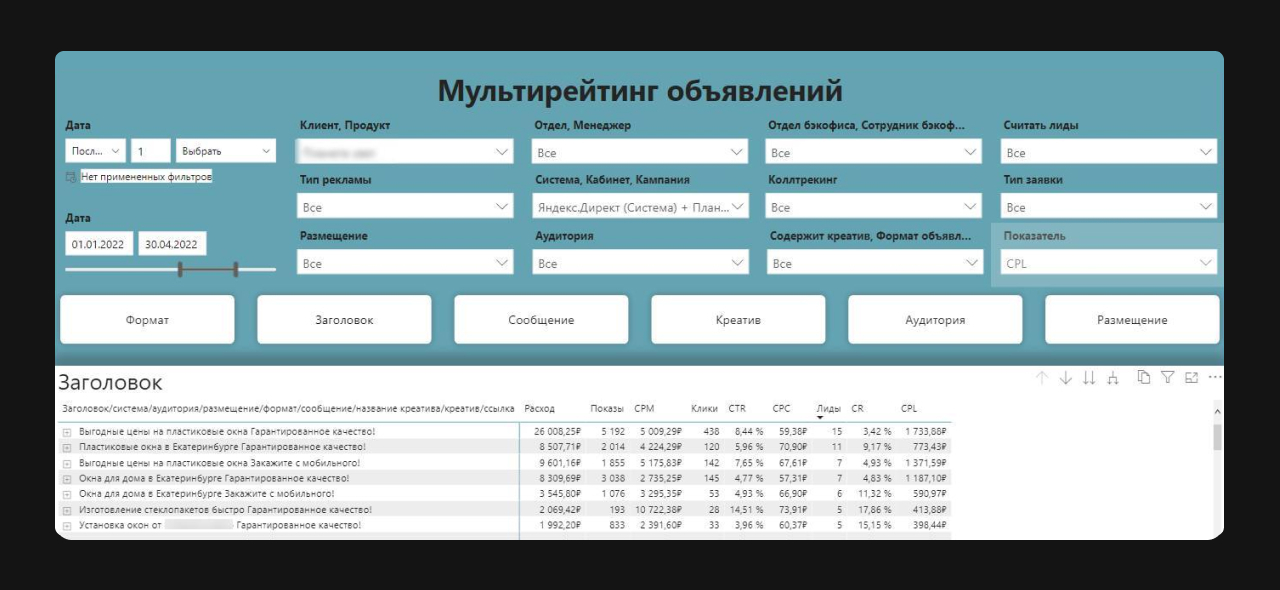Click relative date number field '1'
The image size is (1280, 590).
[151, 151]
